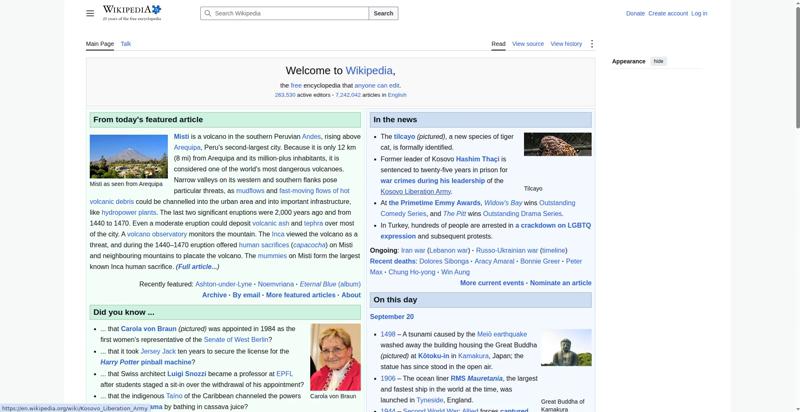Open the View source tab
Viewport: 800px width, 412px height.
(x=528, y=44)
